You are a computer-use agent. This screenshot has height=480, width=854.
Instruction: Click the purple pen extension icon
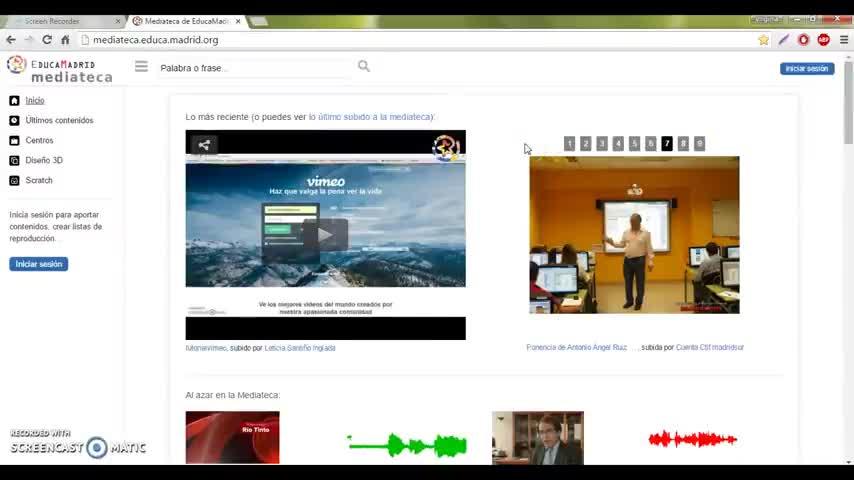coord(784,40)
